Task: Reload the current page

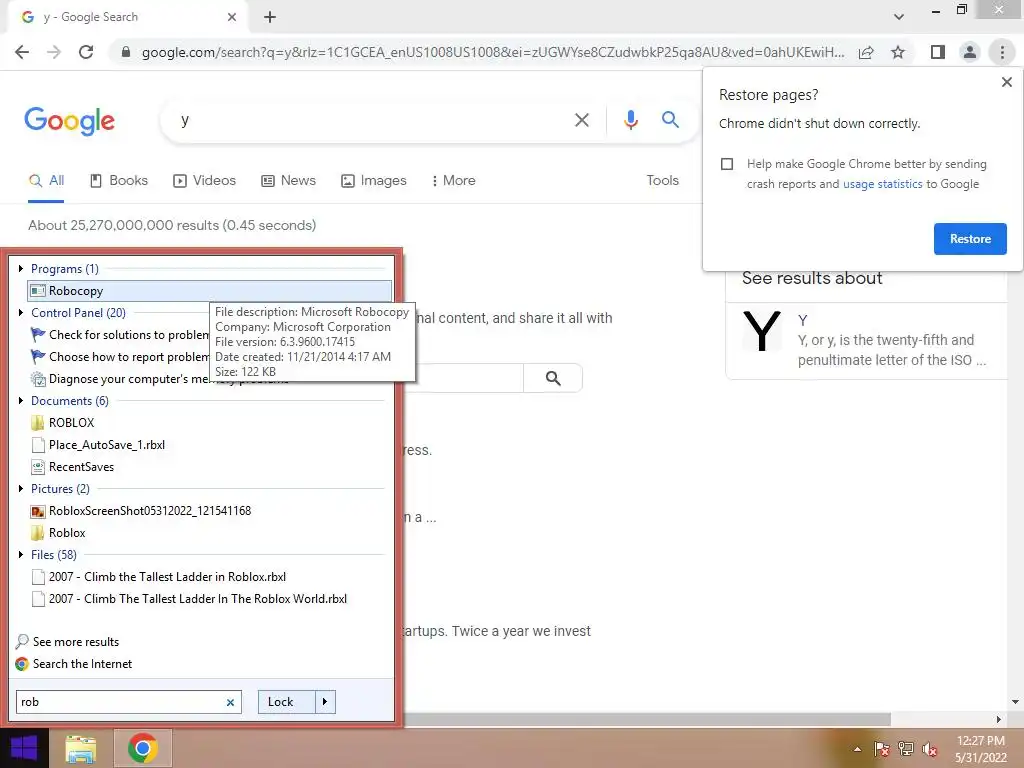Action: (86, 52)
